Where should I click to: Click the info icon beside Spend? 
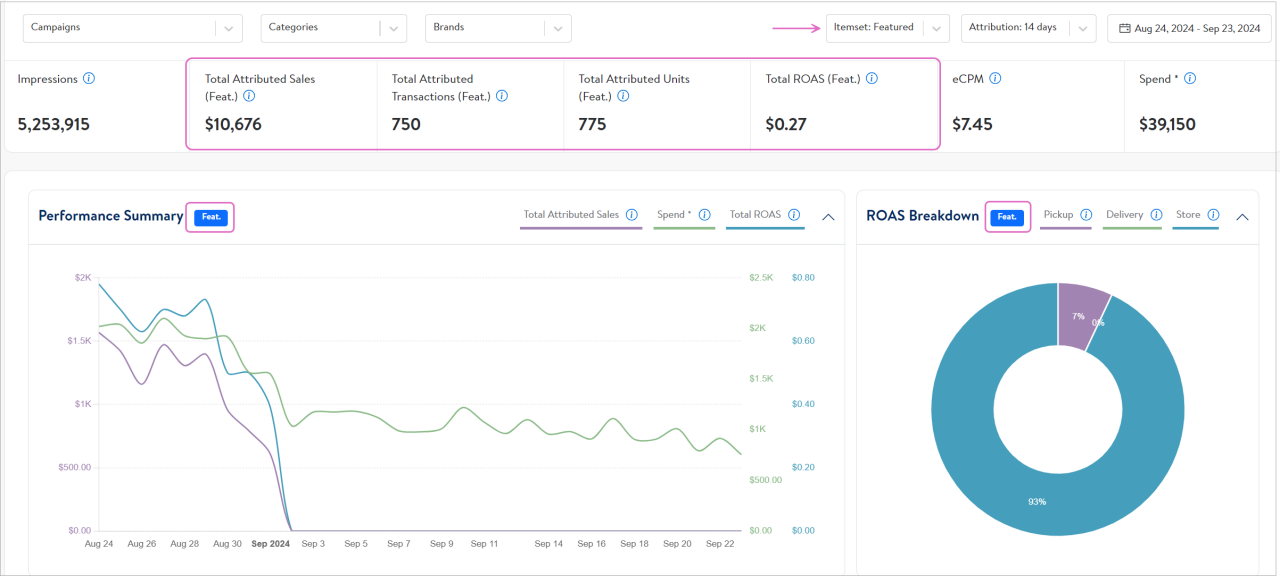coord(1188,78)
